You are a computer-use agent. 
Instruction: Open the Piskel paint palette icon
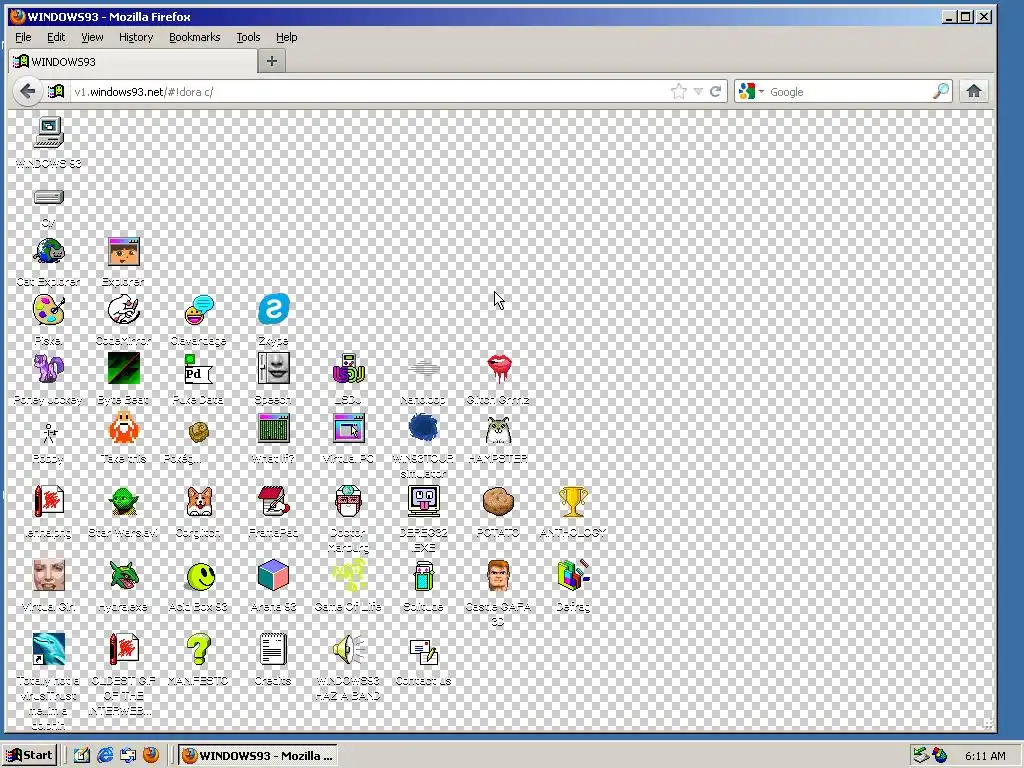click(x=49, y=310)
